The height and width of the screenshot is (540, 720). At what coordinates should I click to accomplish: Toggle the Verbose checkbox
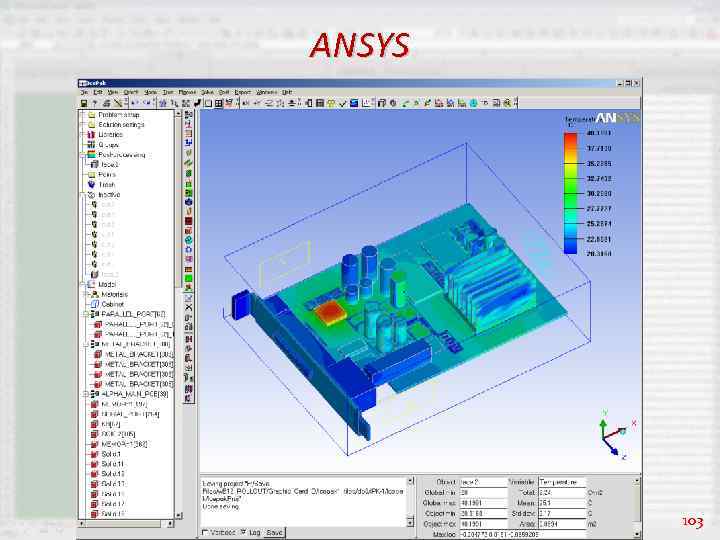click(x=205, y=533)
